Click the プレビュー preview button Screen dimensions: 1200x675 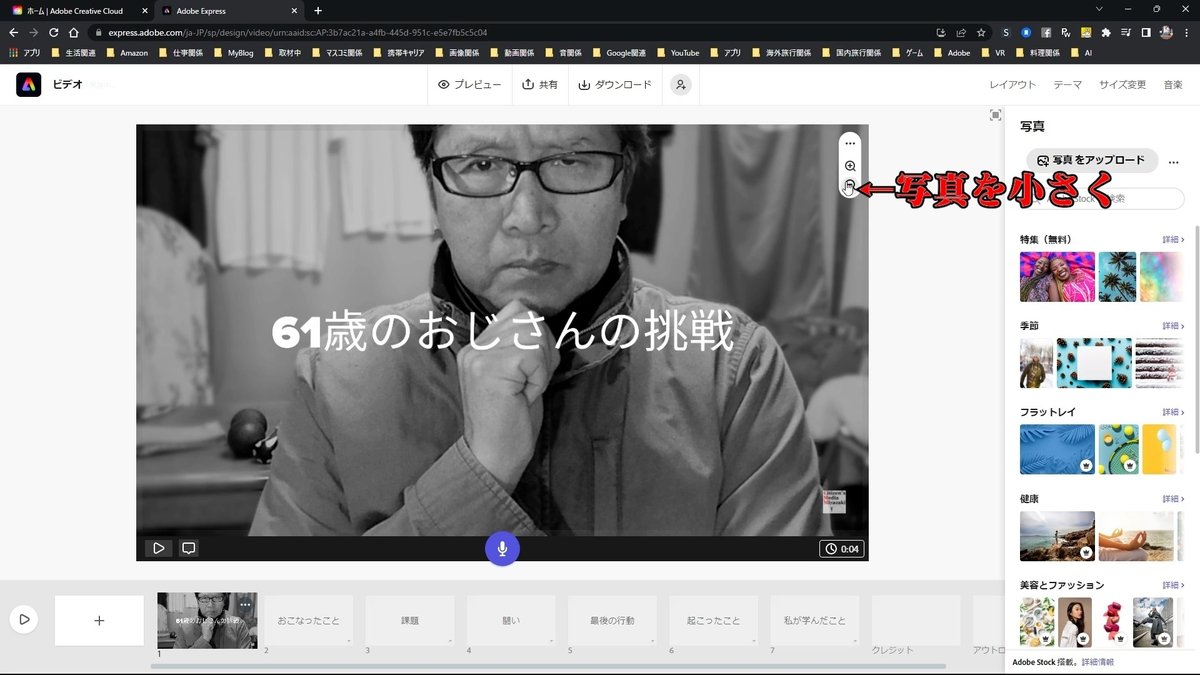tap(469, 85)
